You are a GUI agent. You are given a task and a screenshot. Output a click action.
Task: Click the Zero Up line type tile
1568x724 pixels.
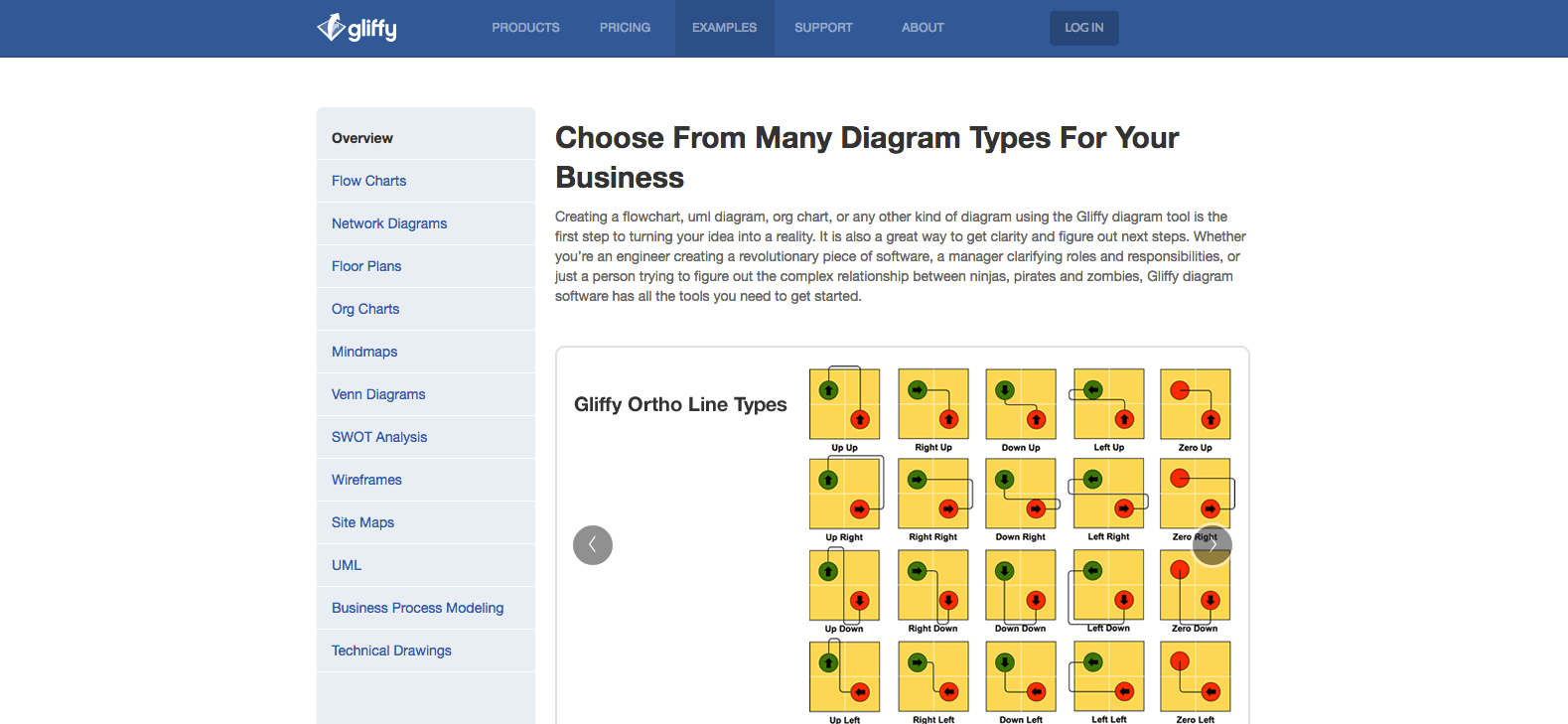pyautogui.click(x=1196, y=405)
